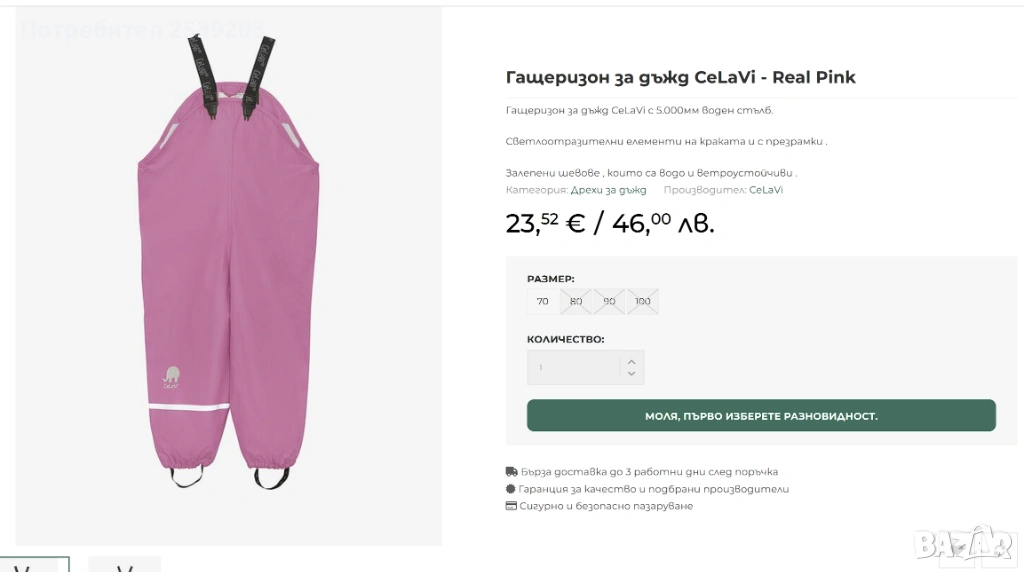Click the green 'Моля, първо изберете разновидност' button
This screenshot has height=572, width=1024.
[761, 415]
